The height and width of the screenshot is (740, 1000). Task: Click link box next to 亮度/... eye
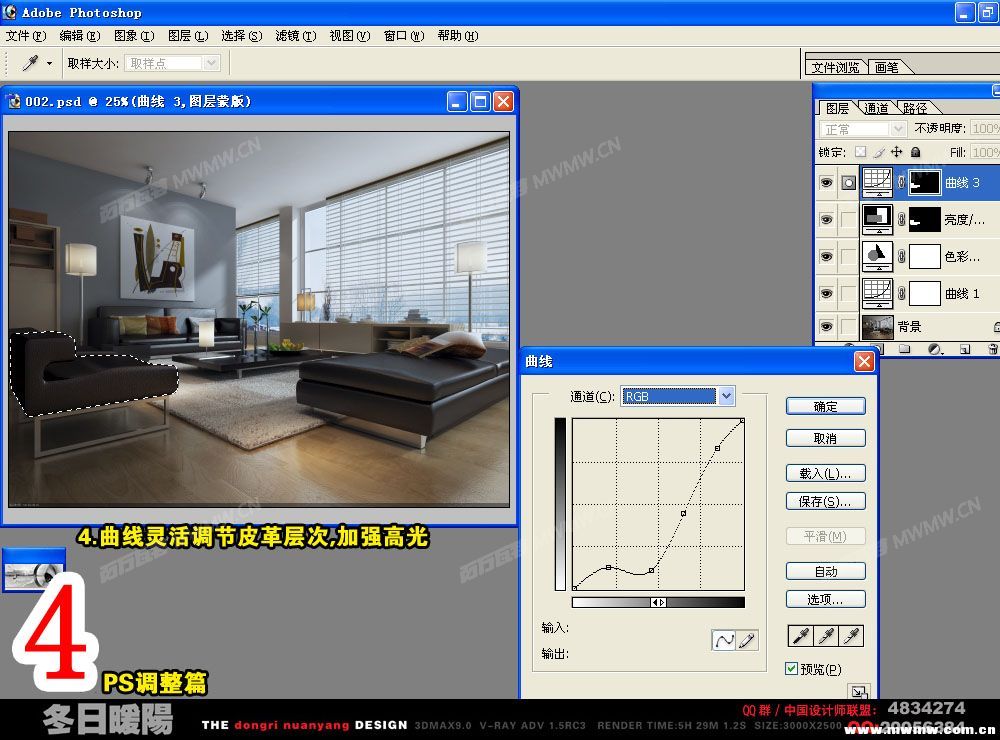(848, 219)
